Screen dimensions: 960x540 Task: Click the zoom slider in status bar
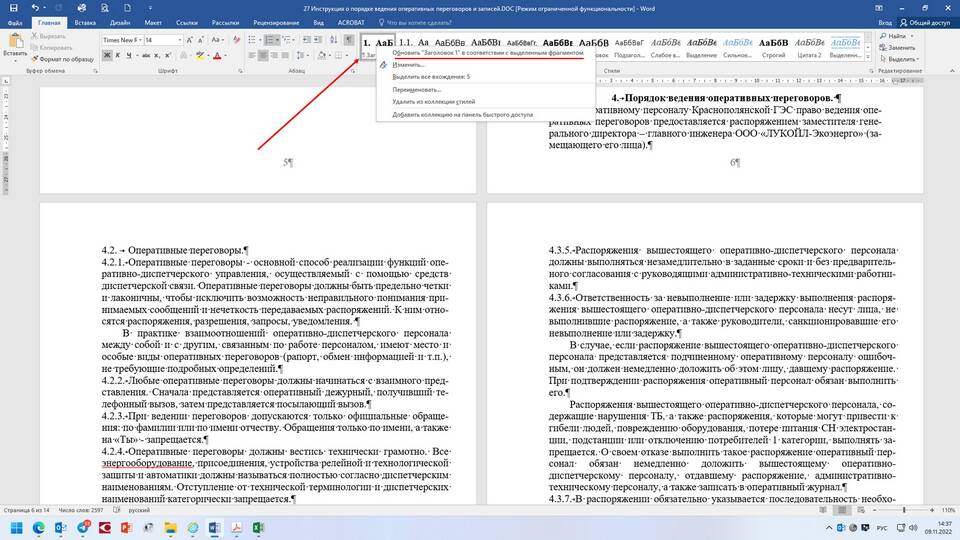904,510
